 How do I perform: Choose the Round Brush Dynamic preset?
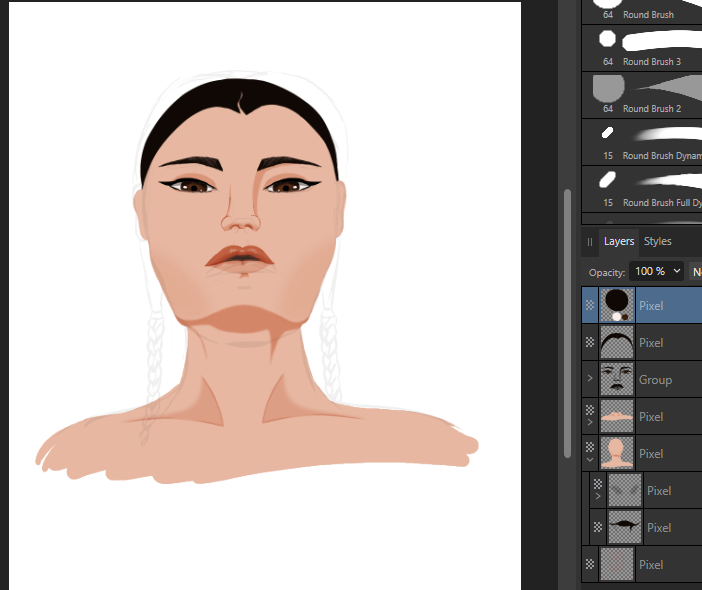click(x=642, y=141)
